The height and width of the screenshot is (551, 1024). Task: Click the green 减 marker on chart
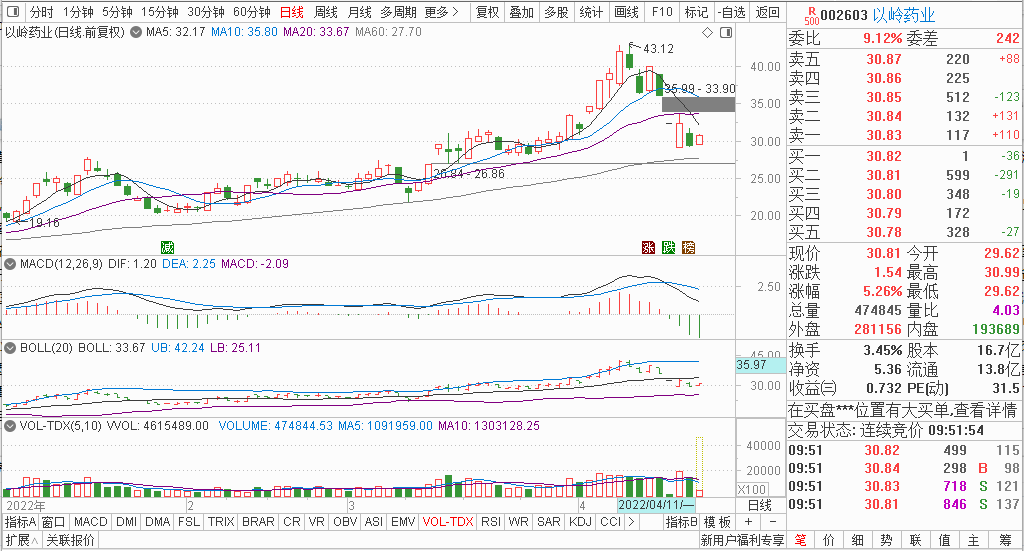pos(168,247)
